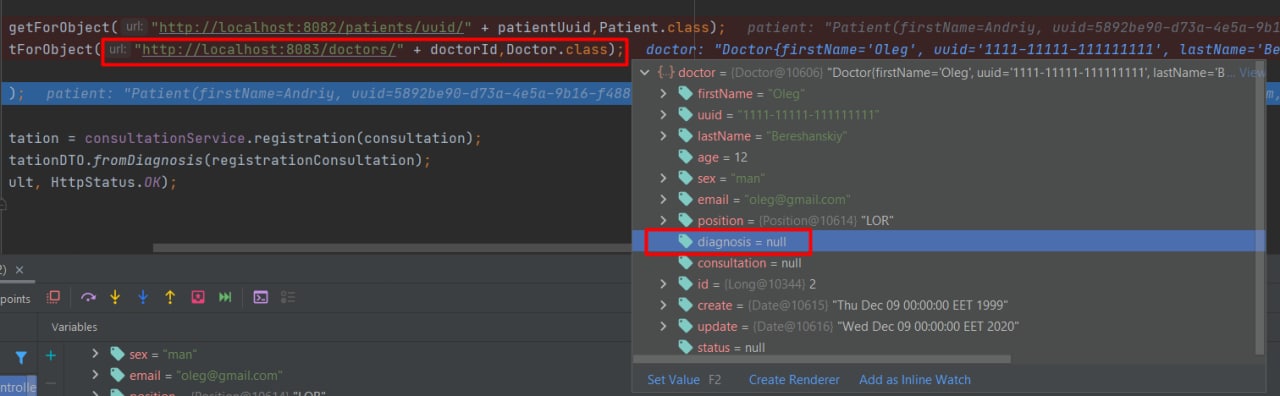
Task: Click the minus remove watch icon
Action: coord(51,384)
